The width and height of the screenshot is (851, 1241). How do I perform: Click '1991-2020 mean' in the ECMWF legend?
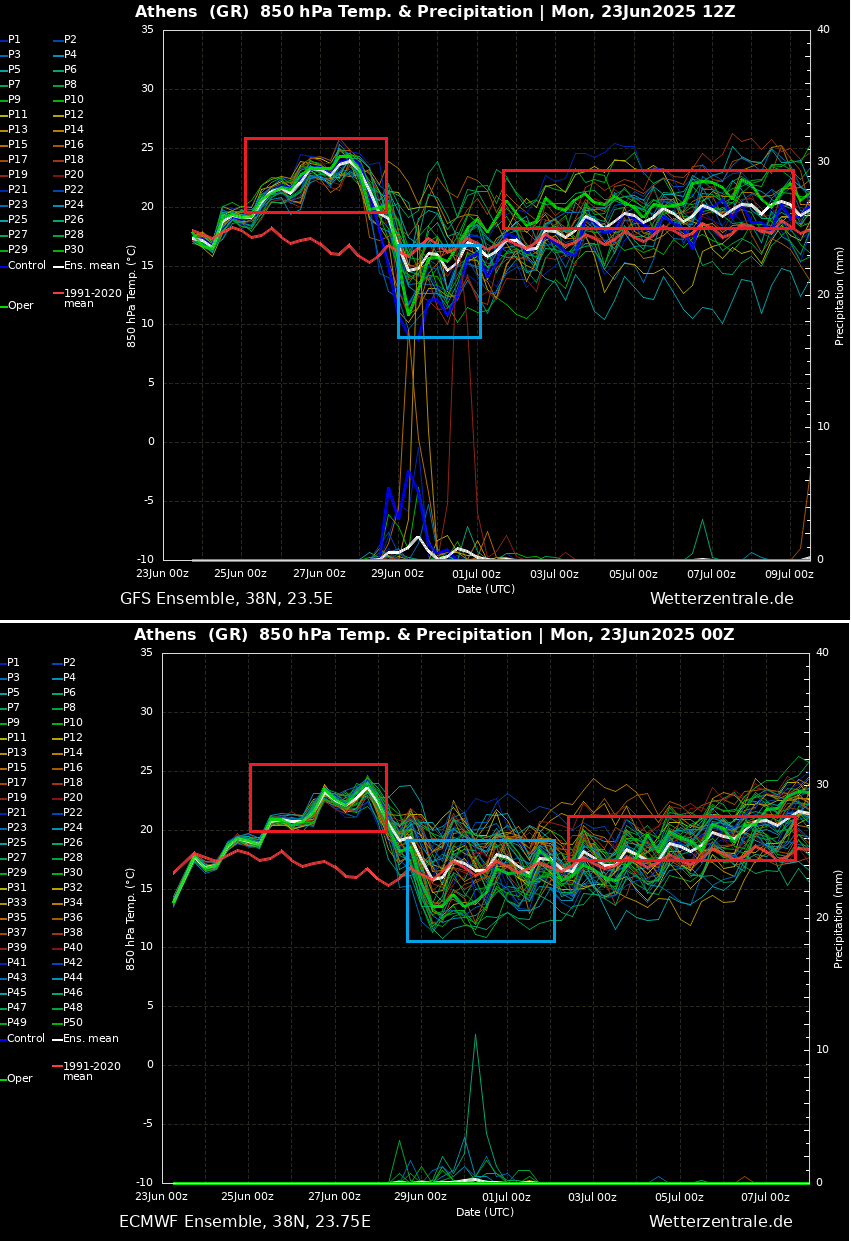pos(92,1071)
